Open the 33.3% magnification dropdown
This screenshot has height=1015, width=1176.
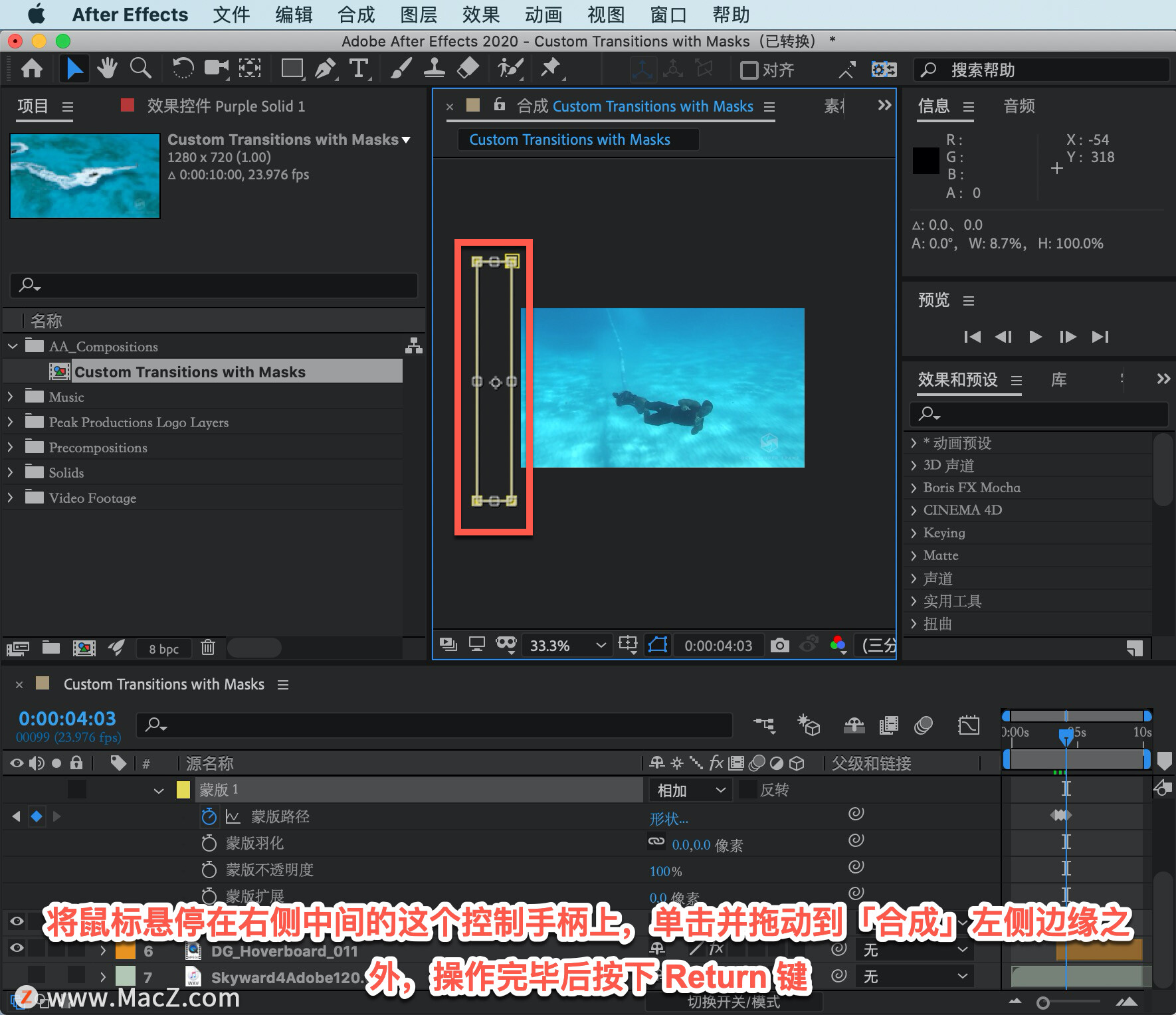568,646
